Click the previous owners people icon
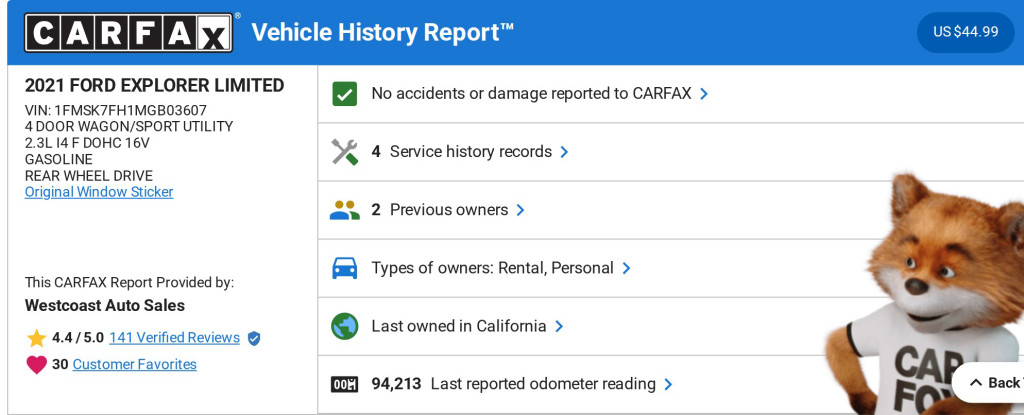 tap(344, 210)
